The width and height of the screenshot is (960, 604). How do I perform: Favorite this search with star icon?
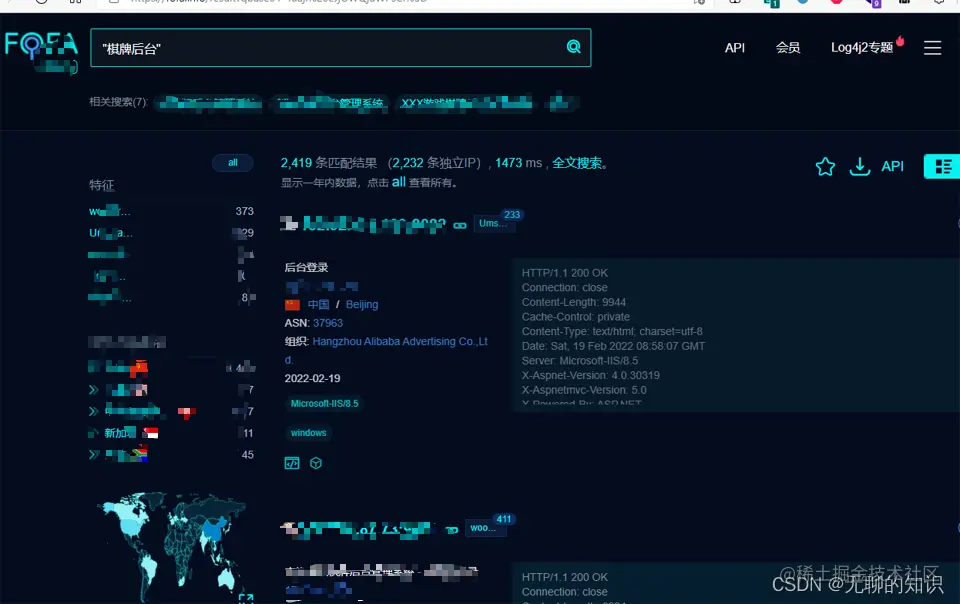click(825, 166)
